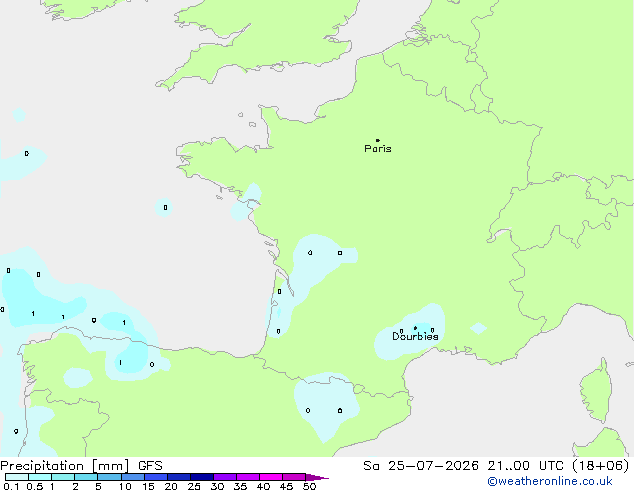Click the 50 mm legend arrow tip

point(317,477)
